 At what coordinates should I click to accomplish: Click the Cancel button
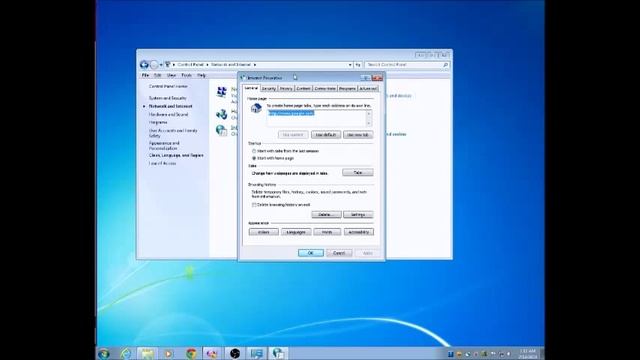point(339,253)
